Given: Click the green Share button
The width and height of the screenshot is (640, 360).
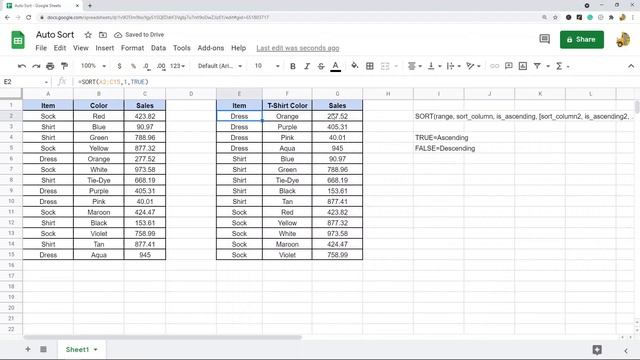Looking at the screenshot, I should click(x=582, y=40).
